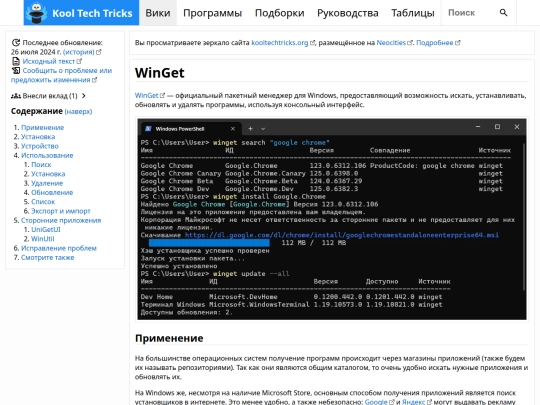Go to Устройство in contents
The width and height of the screenshot is (540, 405).
[40, 146]
